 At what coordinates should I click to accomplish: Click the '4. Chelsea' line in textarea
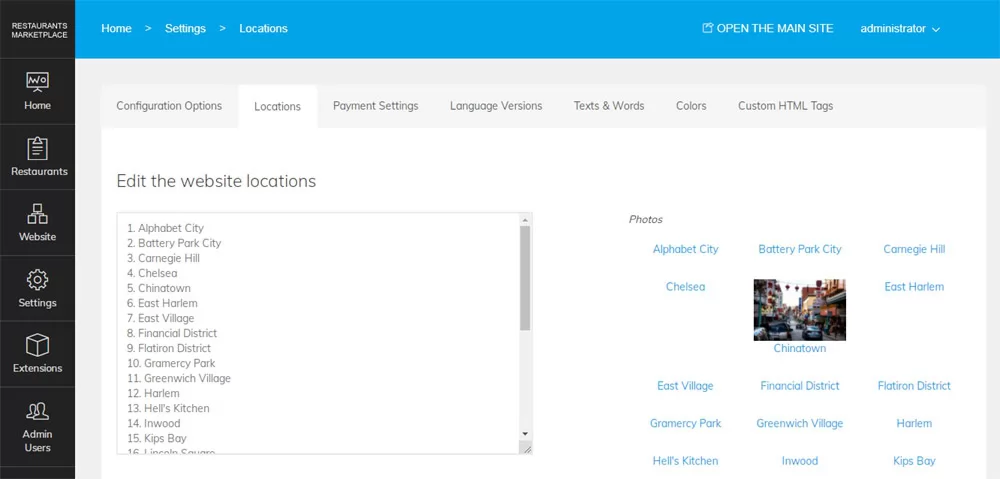click(x=152, y=273)
